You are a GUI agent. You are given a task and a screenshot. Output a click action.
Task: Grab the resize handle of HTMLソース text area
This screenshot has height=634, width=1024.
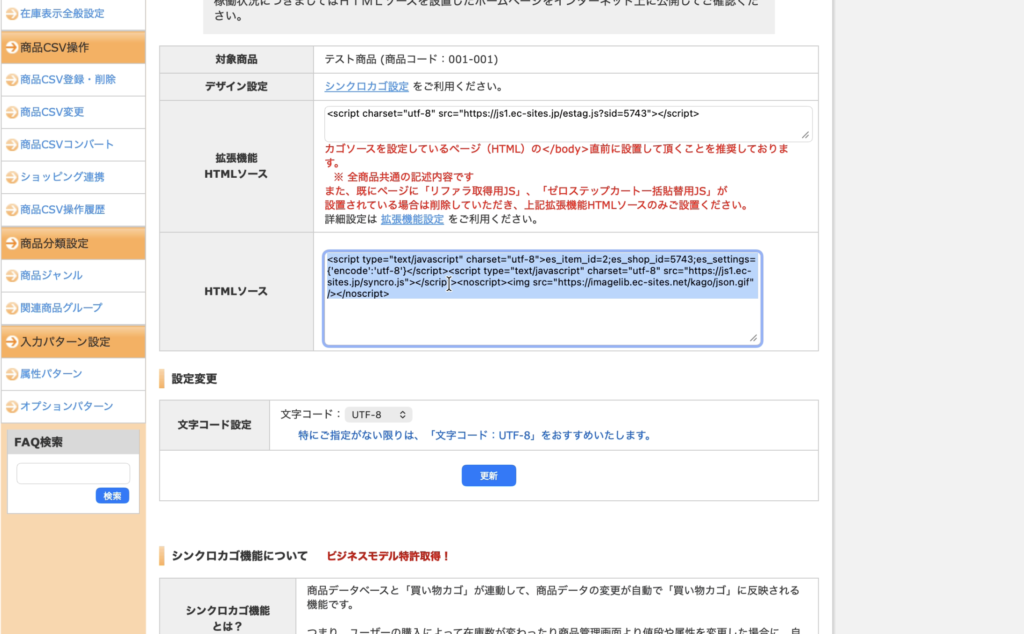(x=754, y=338)
